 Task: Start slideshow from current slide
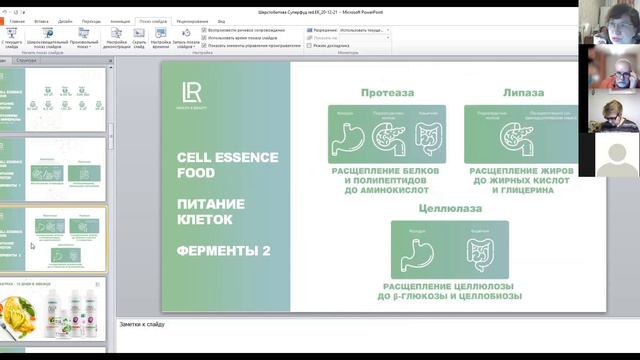(x=11, y=38)
